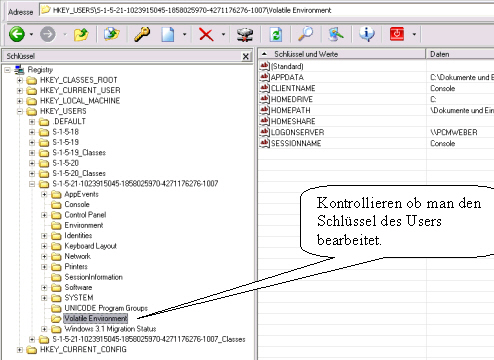Viewport: 494px width, 360px height.
Task: Expand the AppEvents key
Action: click(44, 194)
